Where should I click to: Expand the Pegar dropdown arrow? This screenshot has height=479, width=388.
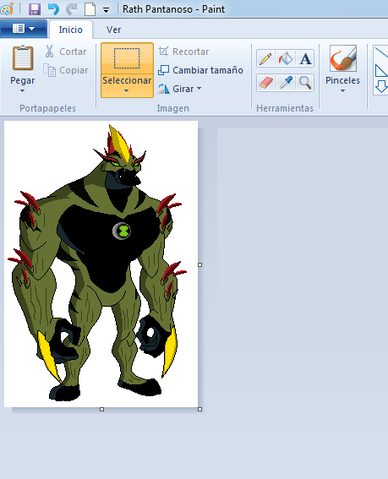(x=22, y=91)
